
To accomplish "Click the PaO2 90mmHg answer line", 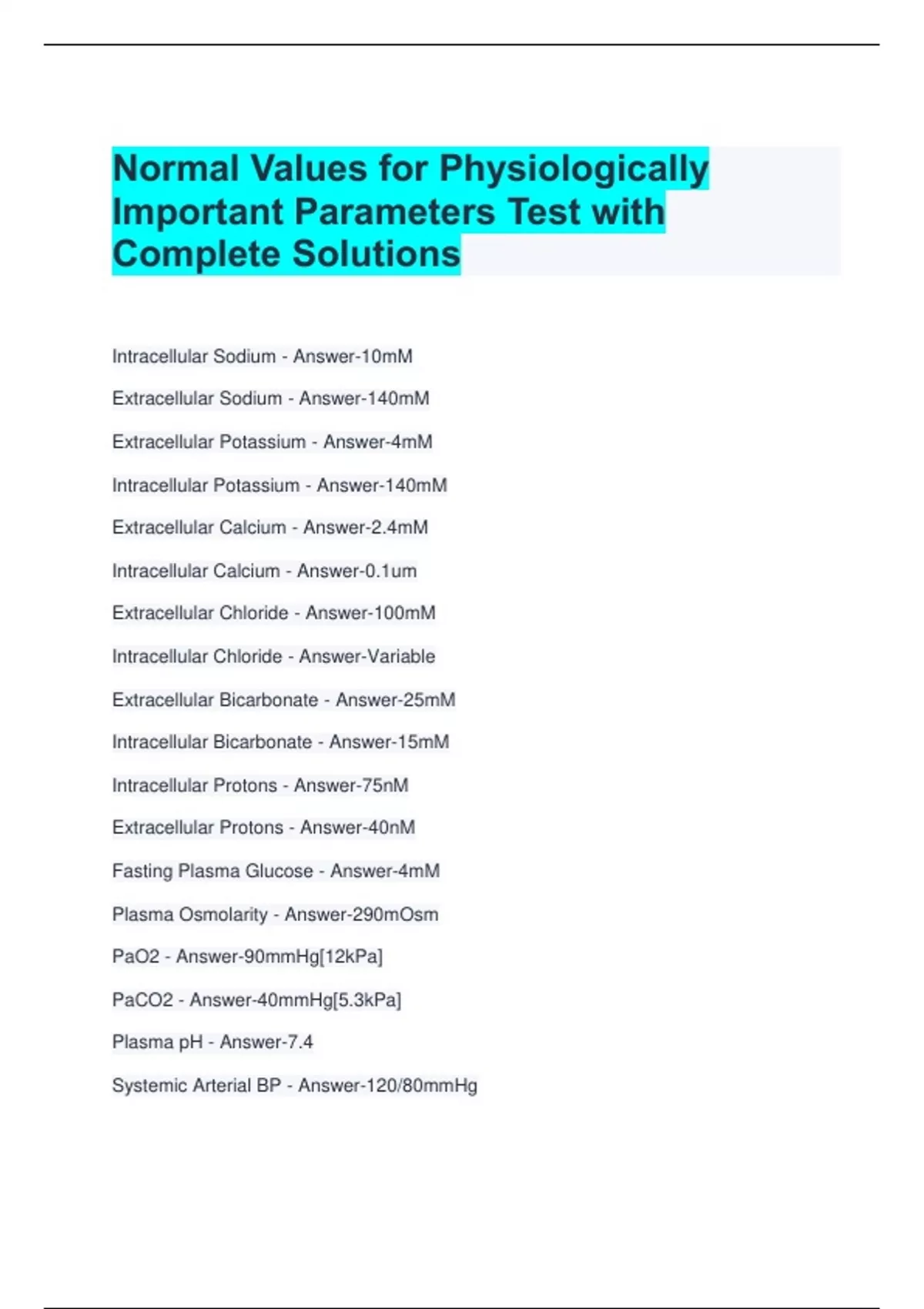I will (247, 956).
